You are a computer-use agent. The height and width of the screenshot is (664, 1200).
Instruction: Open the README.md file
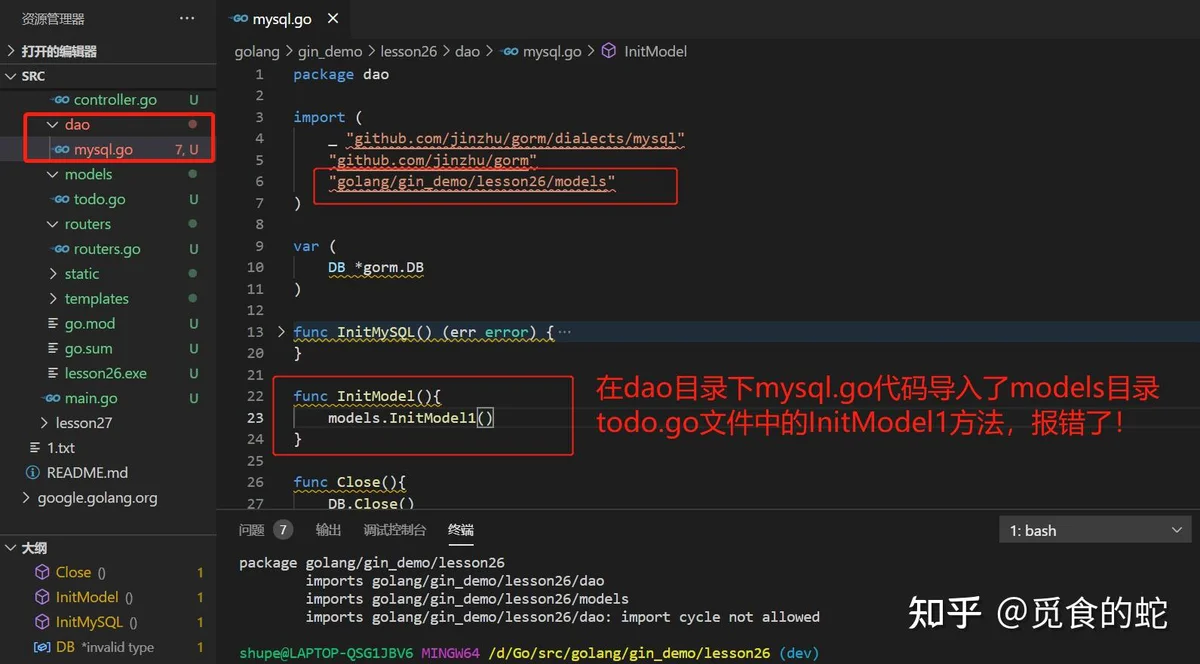[x=87, y=473]
